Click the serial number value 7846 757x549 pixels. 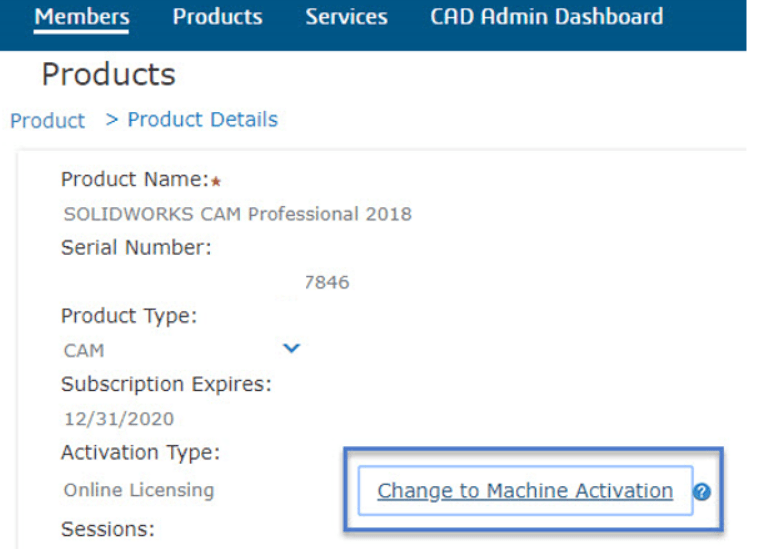tap(326, 282)
